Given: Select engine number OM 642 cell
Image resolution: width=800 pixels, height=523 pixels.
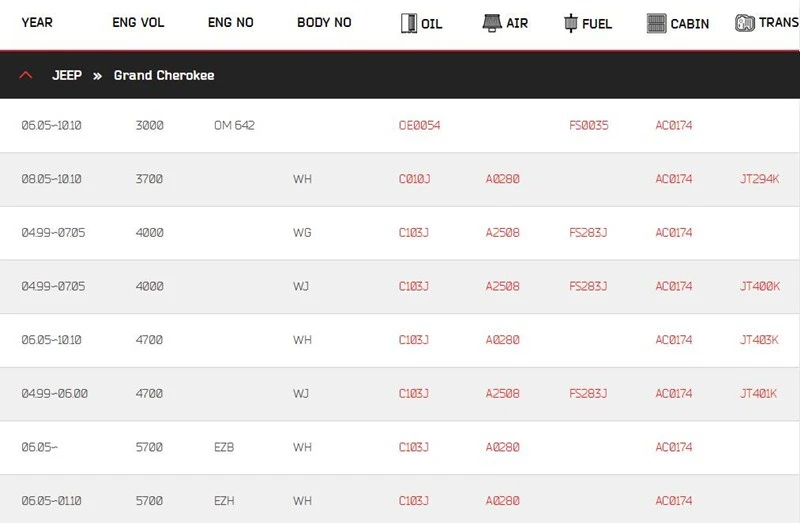Looking at the screenshot, I should pyautogui.click(x=234, y=126).
